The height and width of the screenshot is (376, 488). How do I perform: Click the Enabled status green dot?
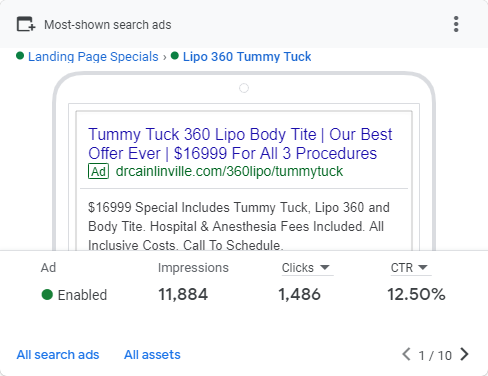point(47,295)
